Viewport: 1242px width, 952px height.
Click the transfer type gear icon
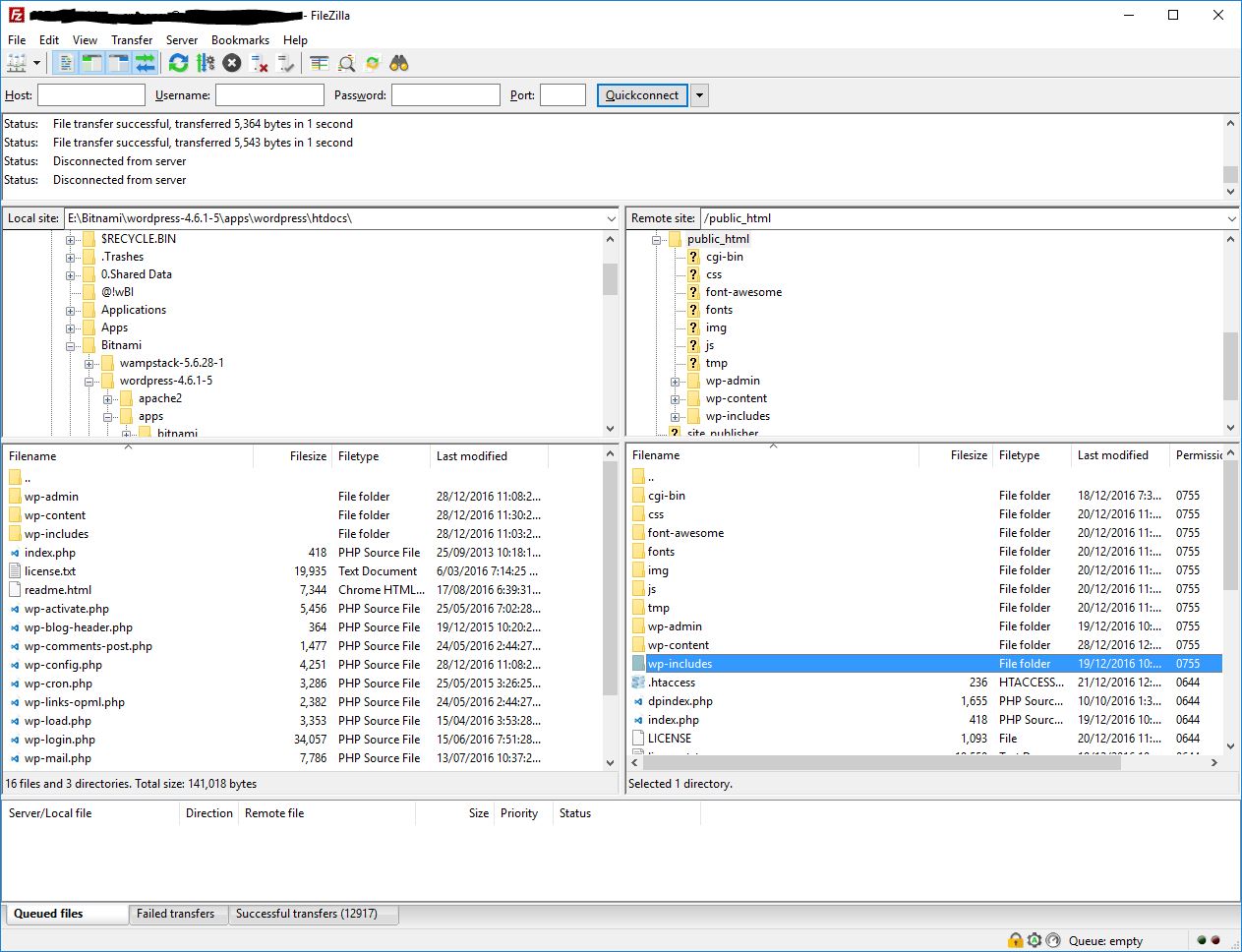click(x=1035, y=940)
